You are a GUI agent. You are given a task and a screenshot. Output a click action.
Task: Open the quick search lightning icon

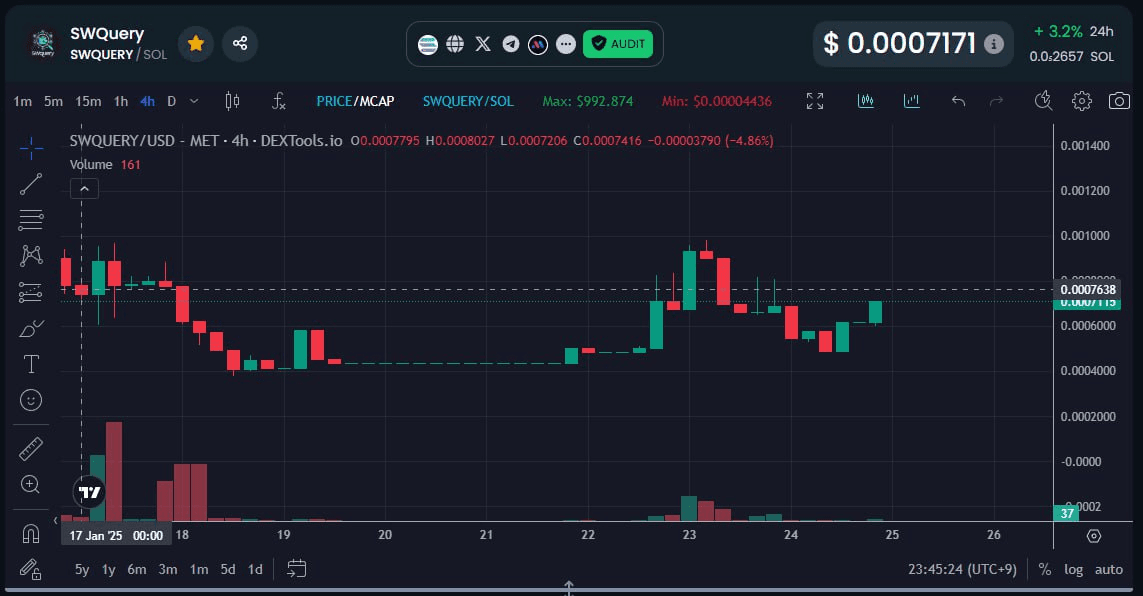tap(1044, 101)
